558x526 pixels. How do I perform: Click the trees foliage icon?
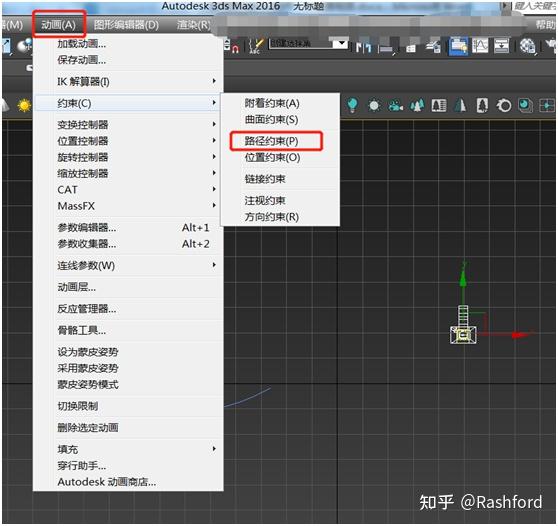(x=417, y=106)
